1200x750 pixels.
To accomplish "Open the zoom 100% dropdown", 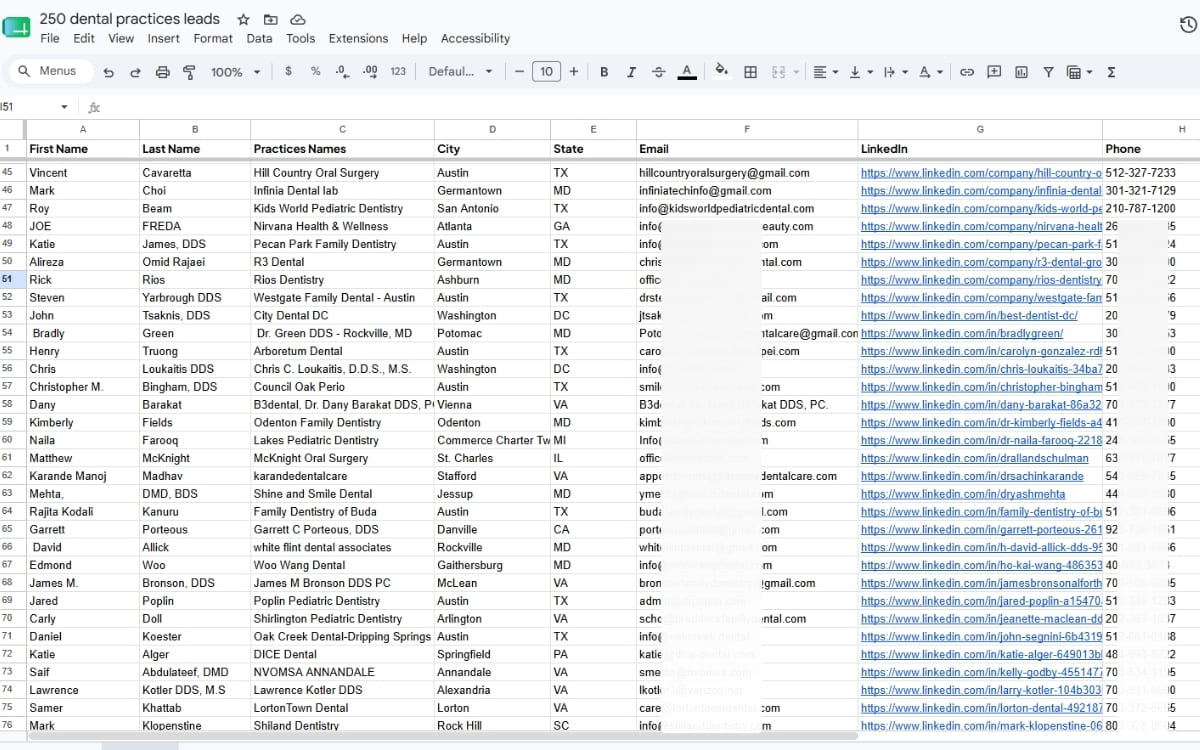I will tap(235, 72).
